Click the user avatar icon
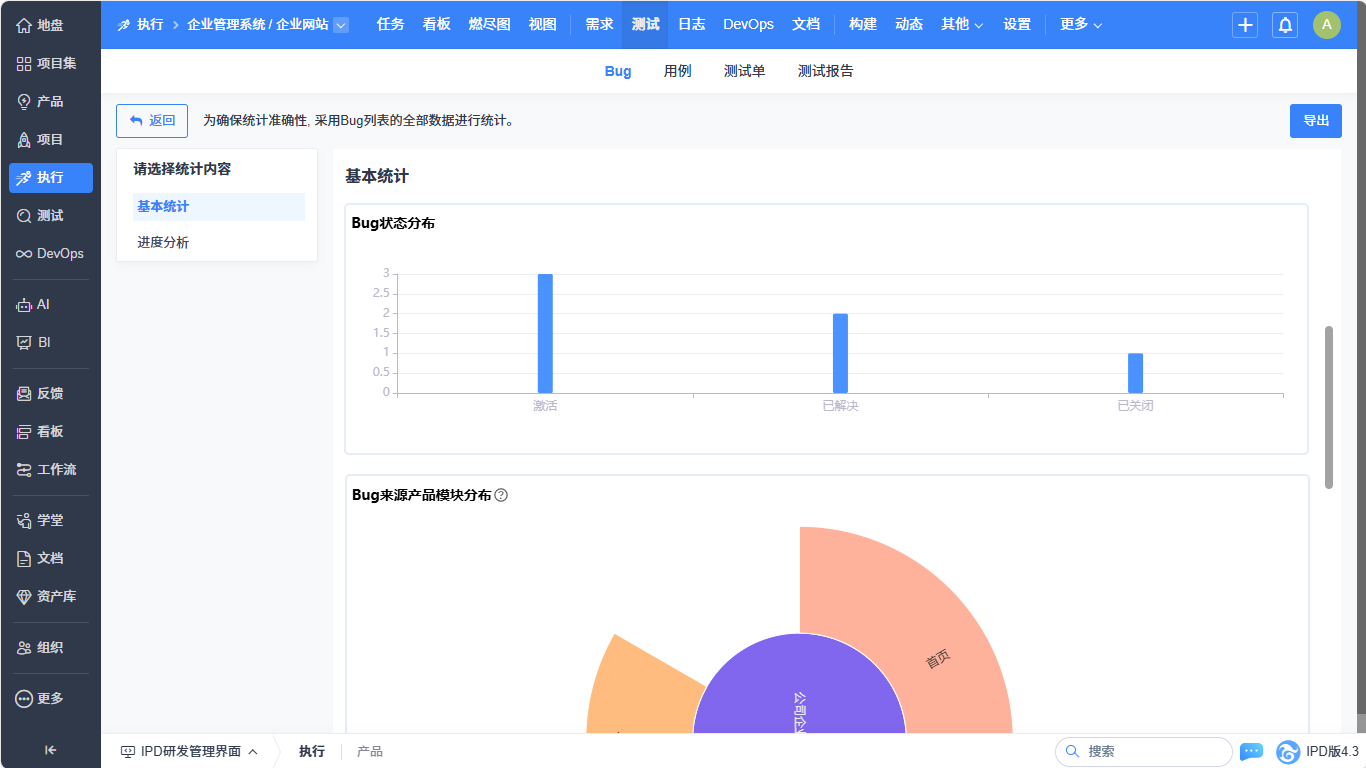Image resolution: width=1366 pixels, height=768 pixels. point(1327,25)
